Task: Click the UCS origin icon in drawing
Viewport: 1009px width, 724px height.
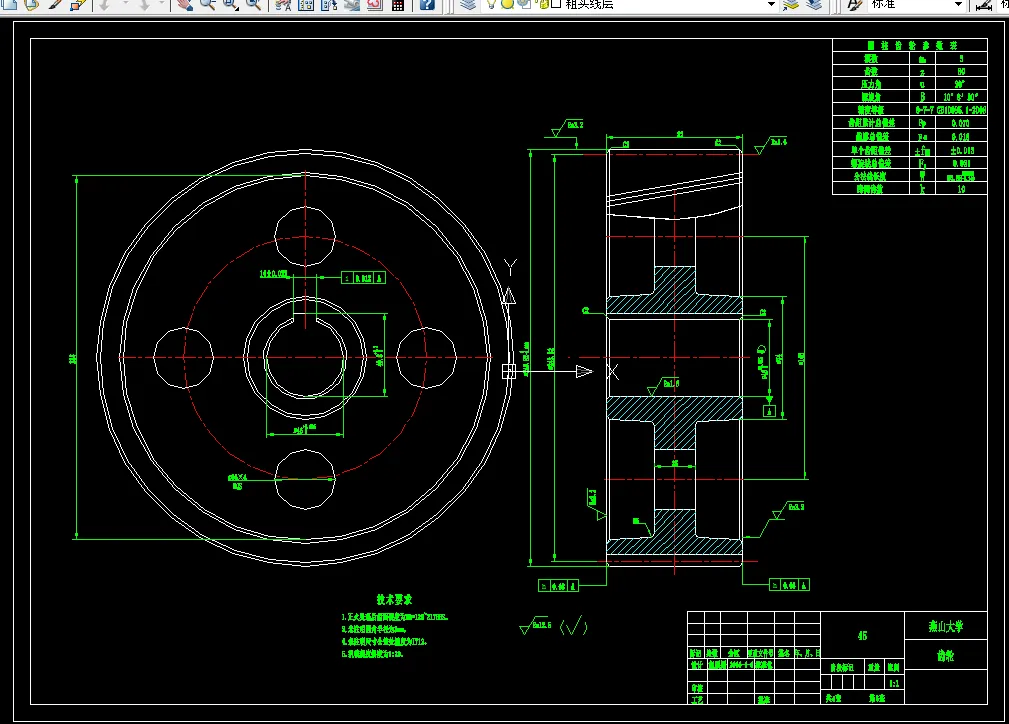Action: pos(509,371)
